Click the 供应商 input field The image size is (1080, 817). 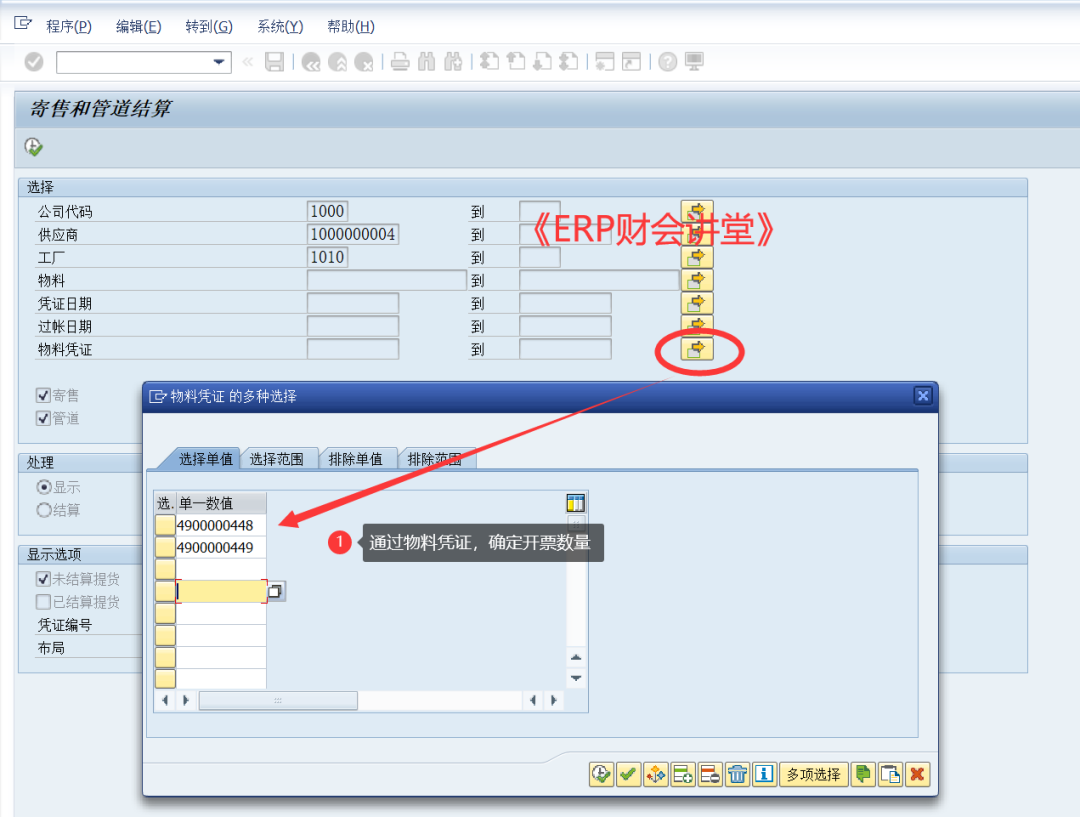click(353, 234)
